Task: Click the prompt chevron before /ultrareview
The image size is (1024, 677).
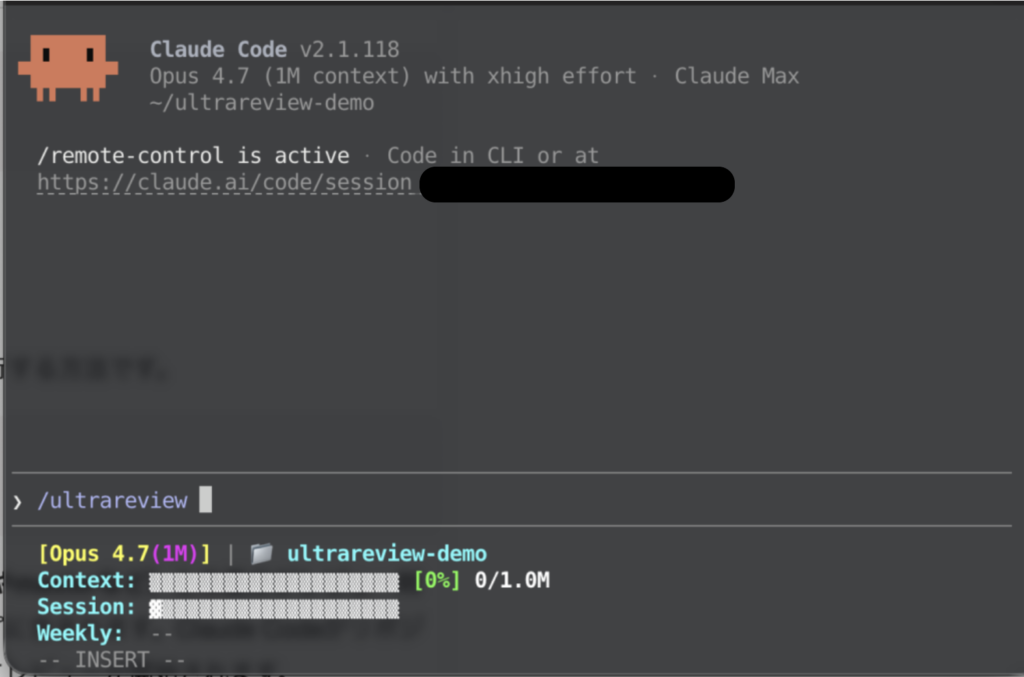Action: (x=17, y=501)
